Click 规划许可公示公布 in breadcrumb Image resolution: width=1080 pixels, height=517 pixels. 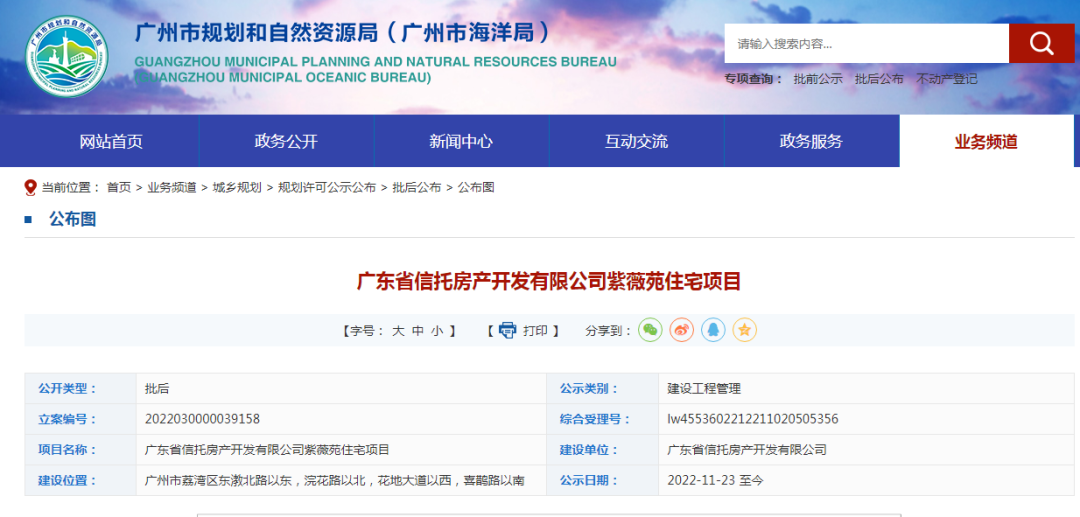pyautogui.click(x=327, y=187)
